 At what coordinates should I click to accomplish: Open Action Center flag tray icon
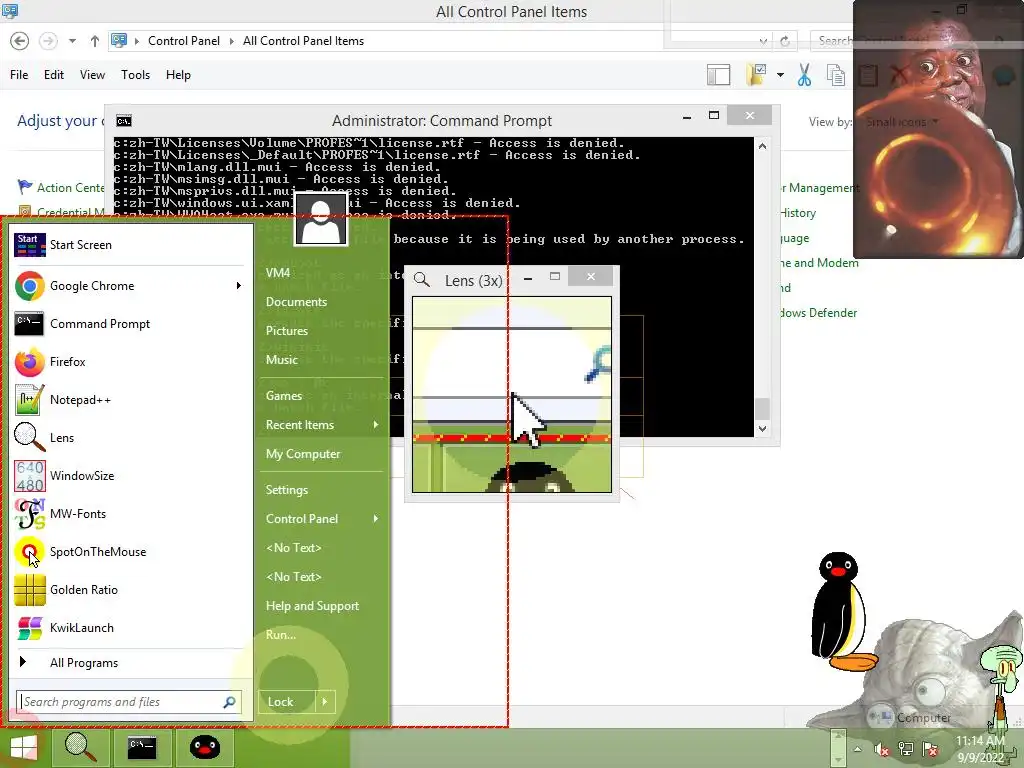click(930, 750)
